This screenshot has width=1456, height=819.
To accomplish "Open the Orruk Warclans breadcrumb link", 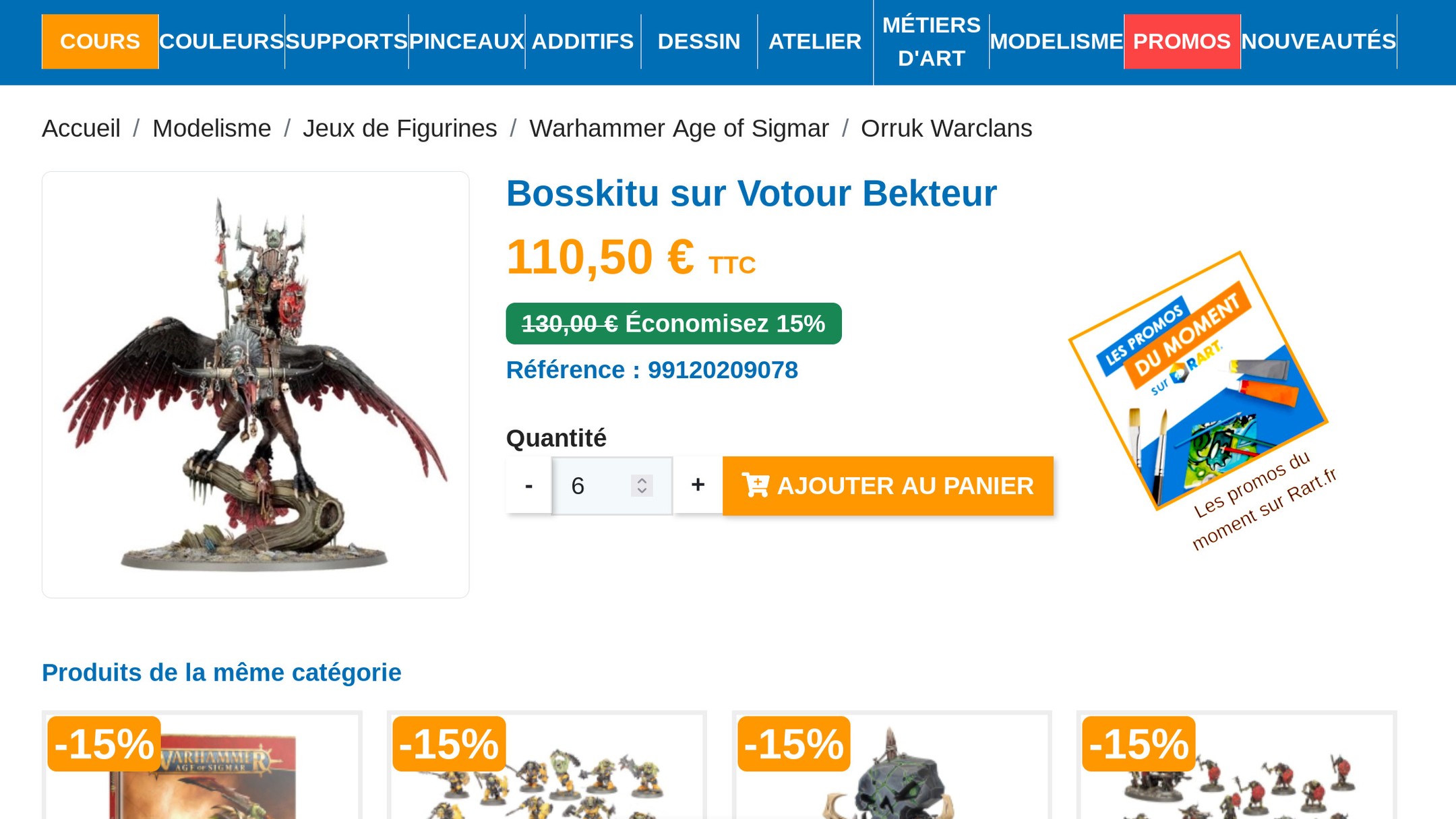I will point(946,128).
